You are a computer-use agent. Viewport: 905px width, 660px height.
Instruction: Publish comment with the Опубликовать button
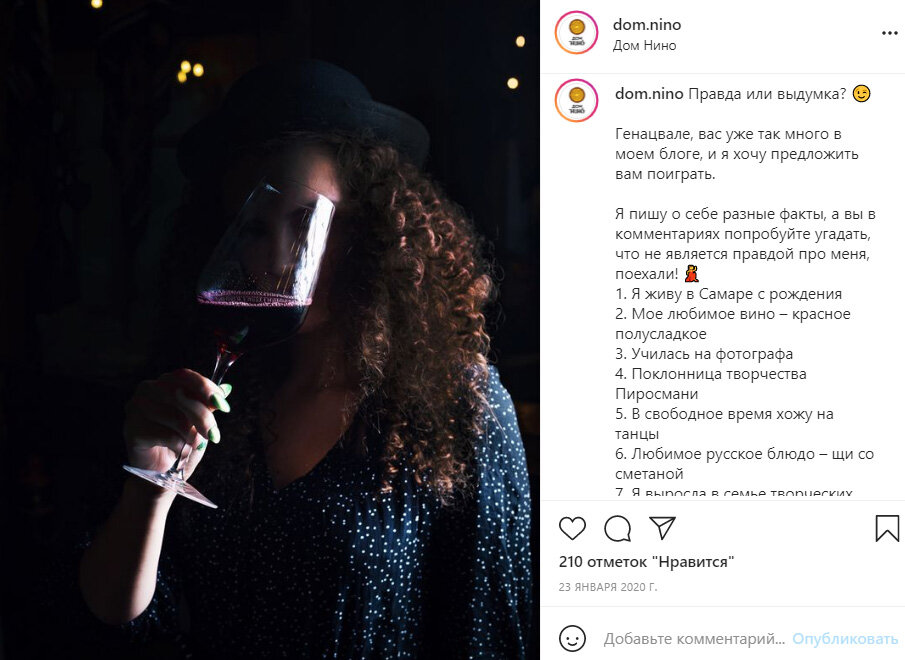pos(845,639)
